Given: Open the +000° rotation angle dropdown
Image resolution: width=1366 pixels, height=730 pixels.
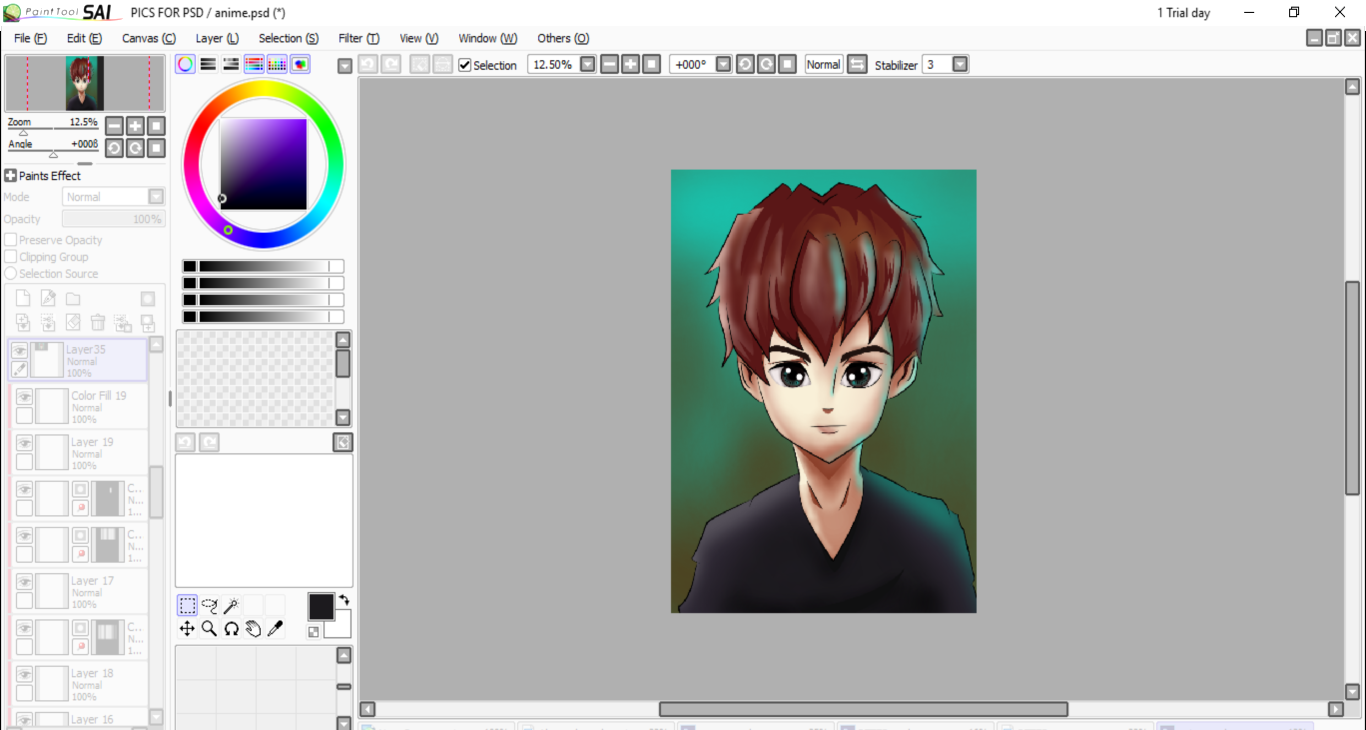Looking at the screenshot, I should click(x=724, y=64).
